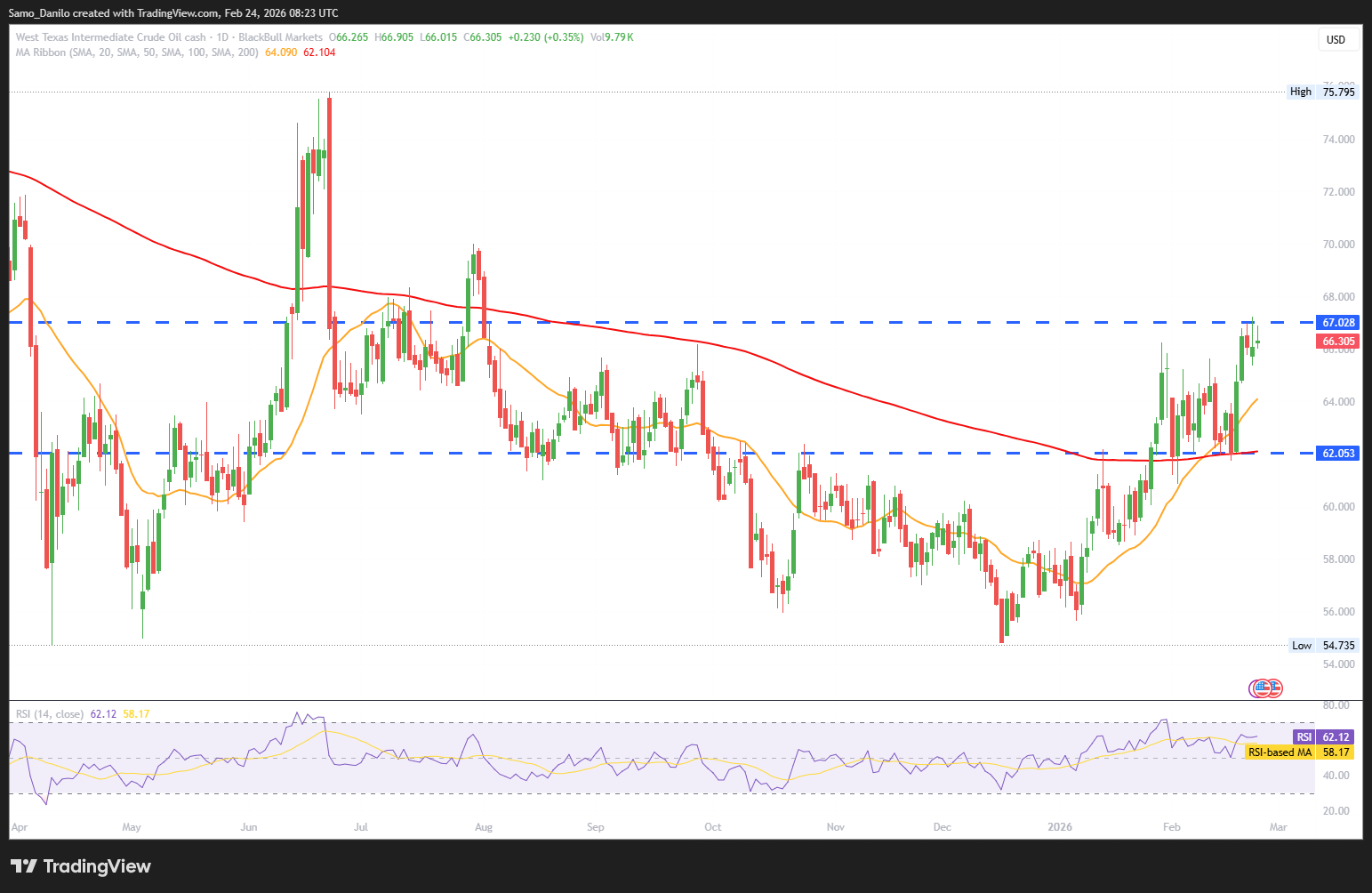Viewport: 1372px width, 893px height.
Task: Click the 1D interval in the chart legend
Action: pyautogui.click(x=222, y=37)
